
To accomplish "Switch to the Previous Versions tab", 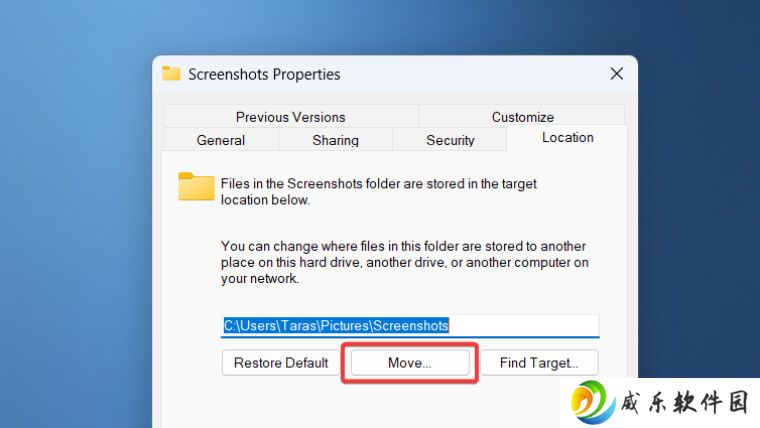I will (x=290, y=117).
